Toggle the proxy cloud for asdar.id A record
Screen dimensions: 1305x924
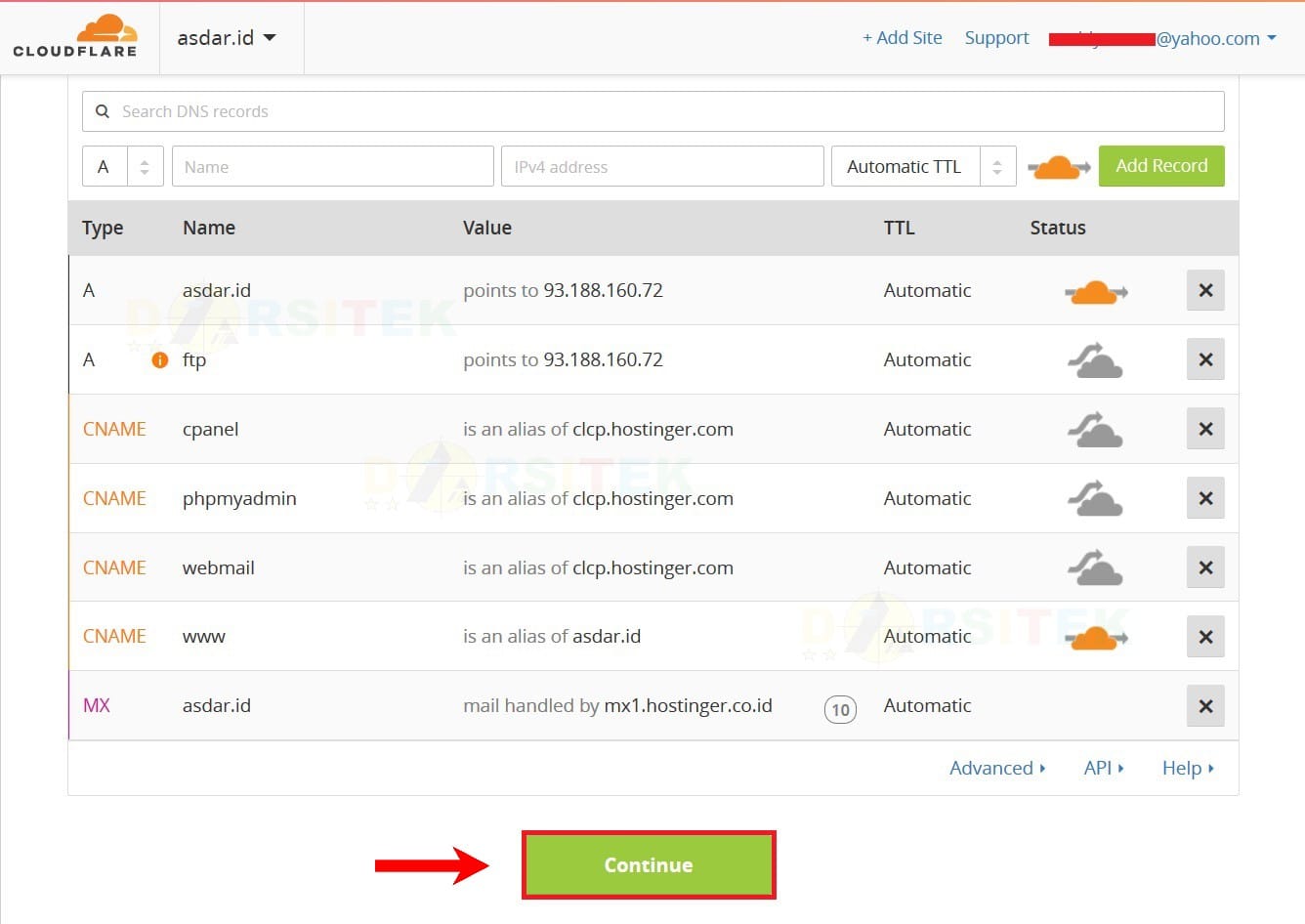[1095, 291]
